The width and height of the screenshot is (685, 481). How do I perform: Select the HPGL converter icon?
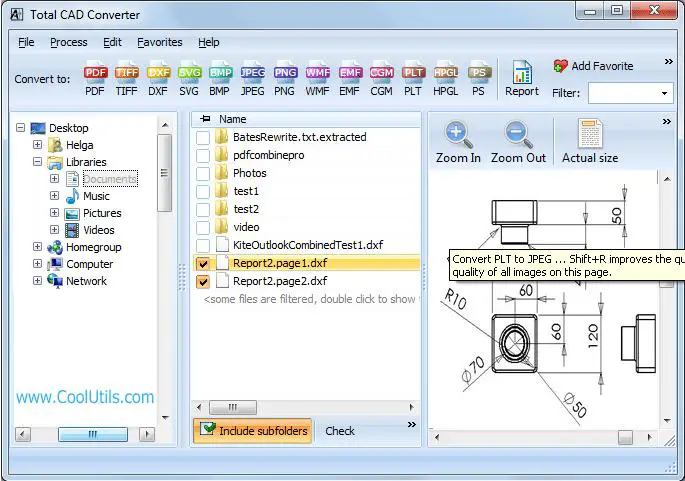click(446, 80)
